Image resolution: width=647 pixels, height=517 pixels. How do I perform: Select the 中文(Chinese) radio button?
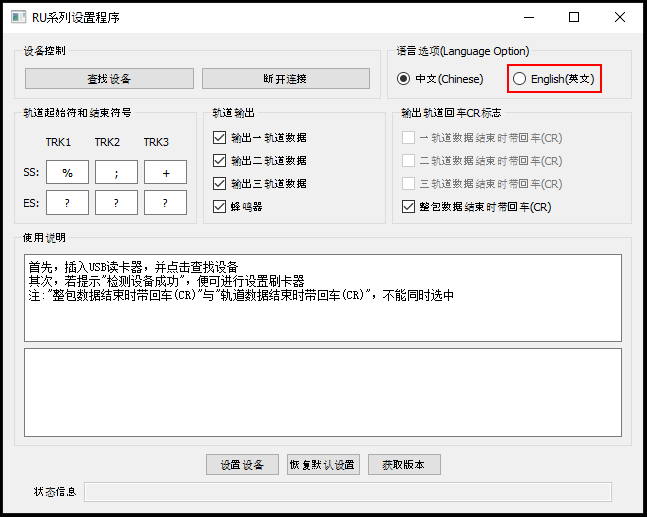tap(404, 79)
